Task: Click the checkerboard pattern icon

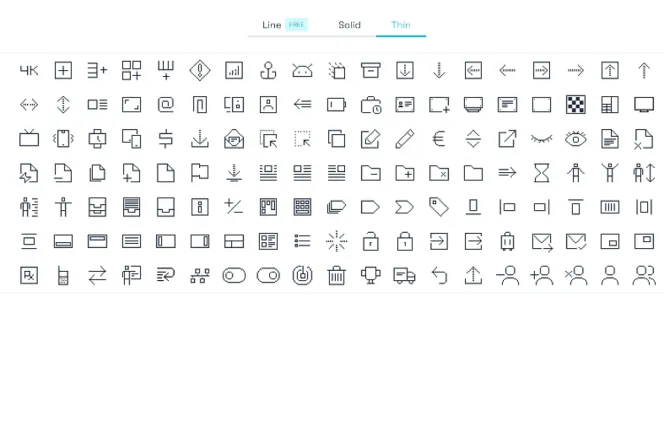Action: click(x=575, y=104)
